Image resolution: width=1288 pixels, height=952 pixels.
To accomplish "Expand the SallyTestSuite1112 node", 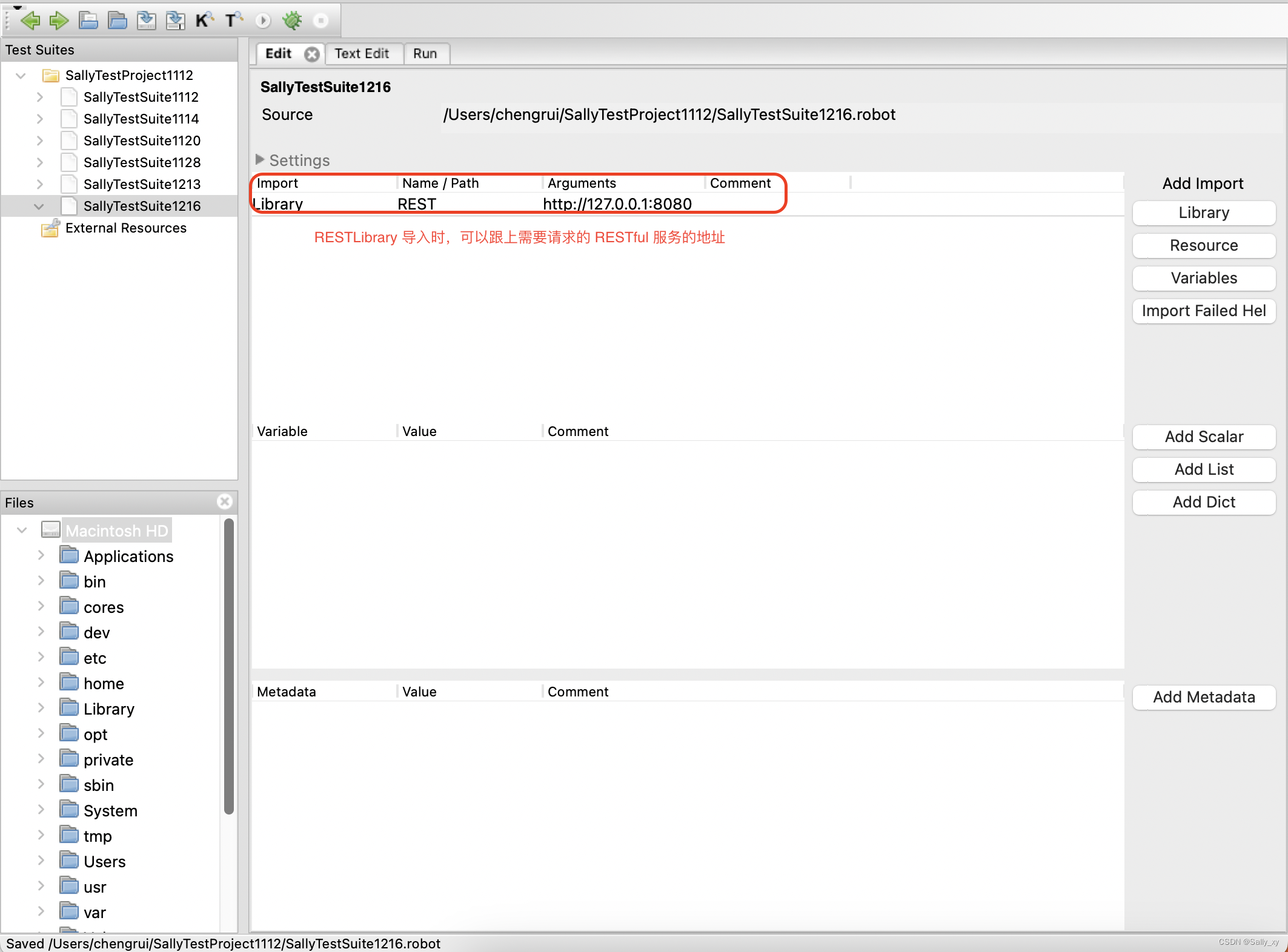I will (x=40, y=97).
